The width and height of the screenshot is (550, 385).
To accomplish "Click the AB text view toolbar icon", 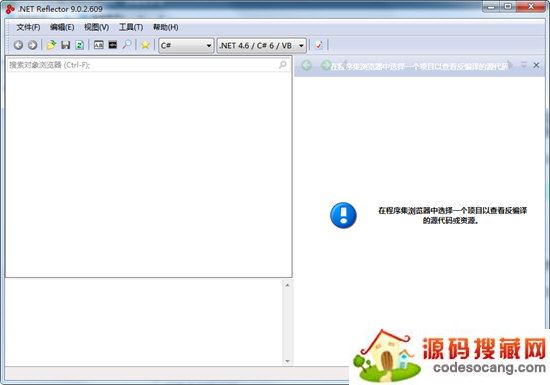I will click(99, 45).
